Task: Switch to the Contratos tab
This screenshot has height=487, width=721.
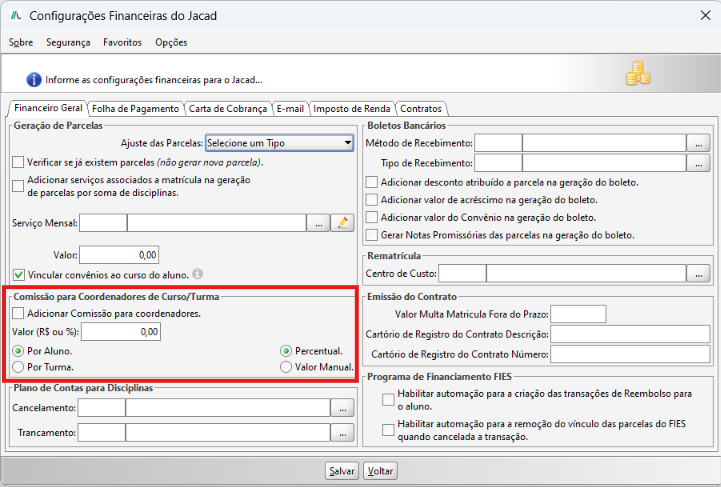Action: (x=421, y=109)
